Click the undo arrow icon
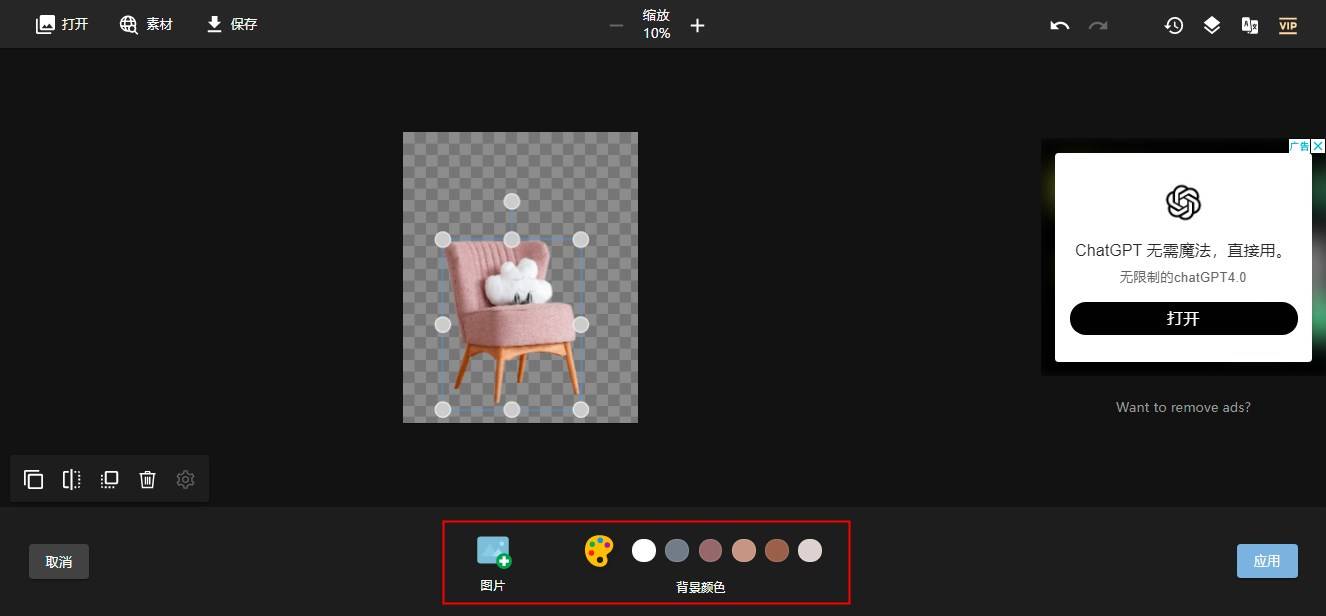Viewport: 1326px width, 616px height. (x=1059, y=25)
